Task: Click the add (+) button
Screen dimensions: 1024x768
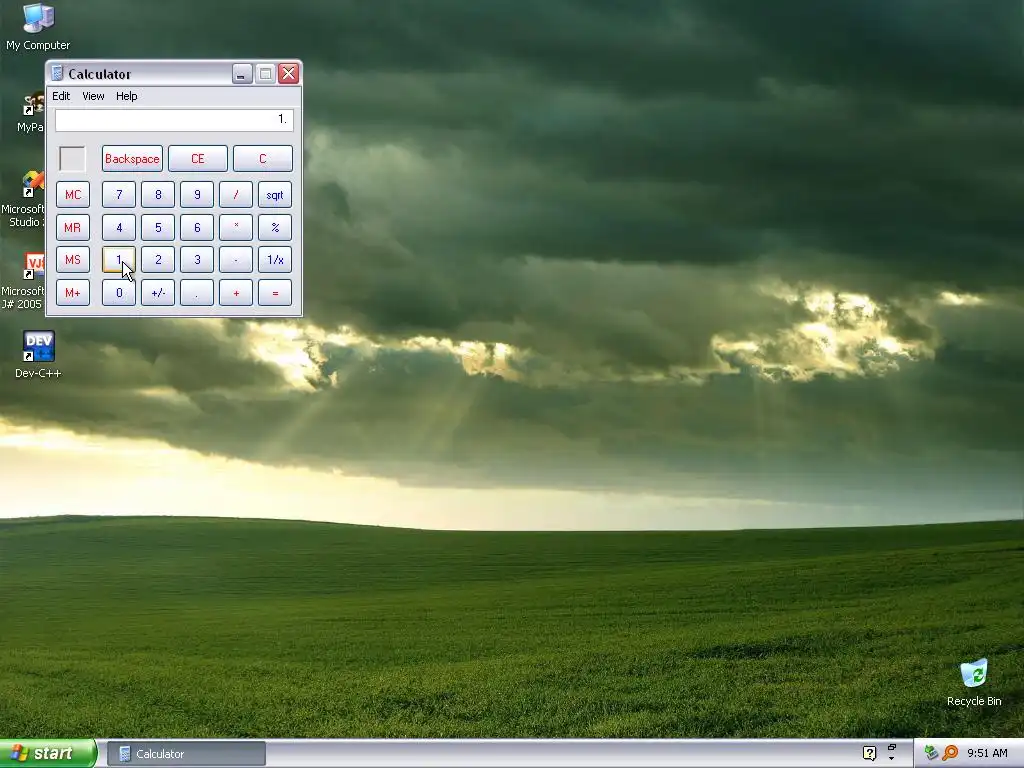Action: pyautogui.click(x=236, y=293)
